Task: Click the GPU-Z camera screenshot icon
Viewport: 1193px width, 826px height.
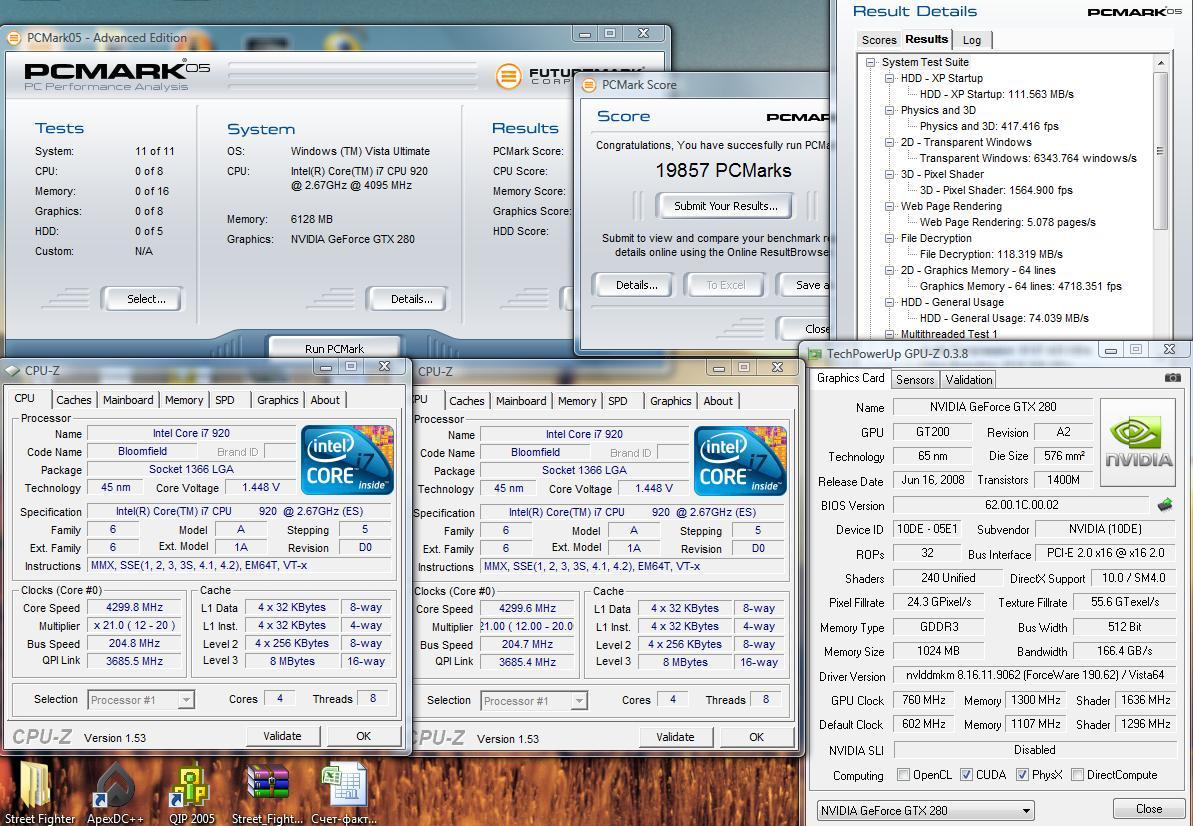Action: [x=1172, y=378]
